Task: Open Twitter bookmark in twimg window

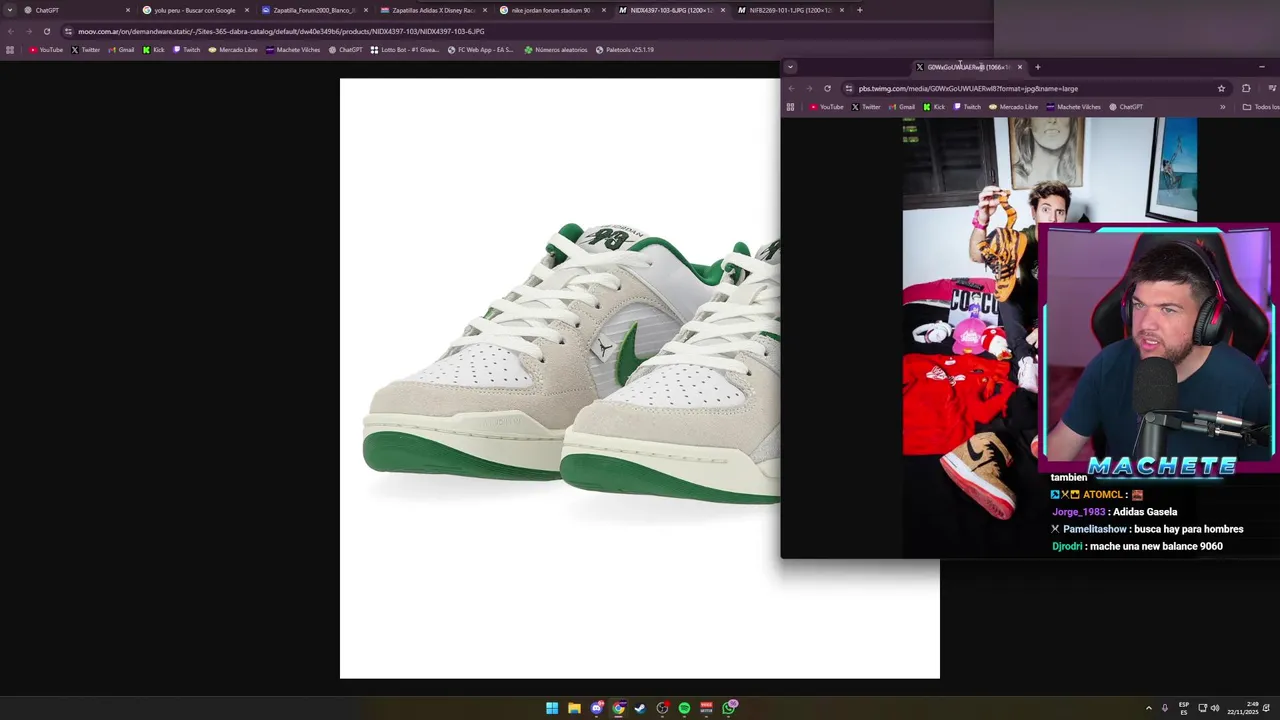Action: click(866, 107)
